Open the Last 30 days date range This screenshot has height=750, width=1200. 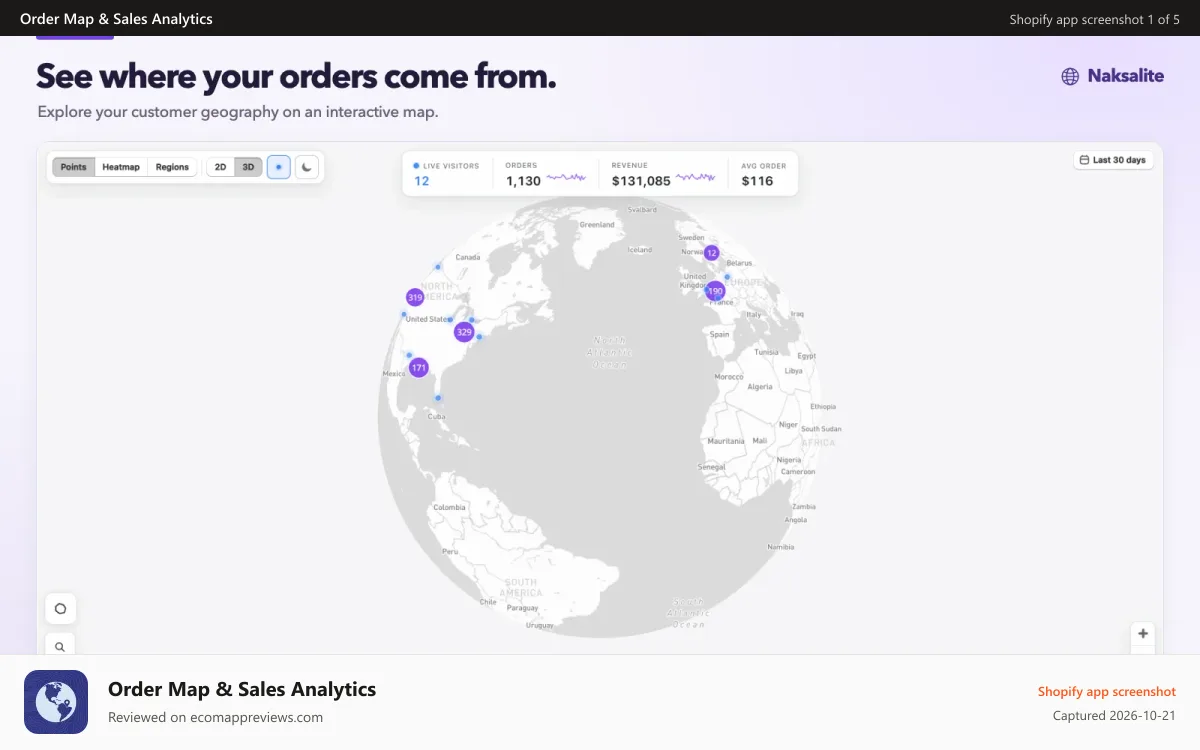tap(1113, 160)
